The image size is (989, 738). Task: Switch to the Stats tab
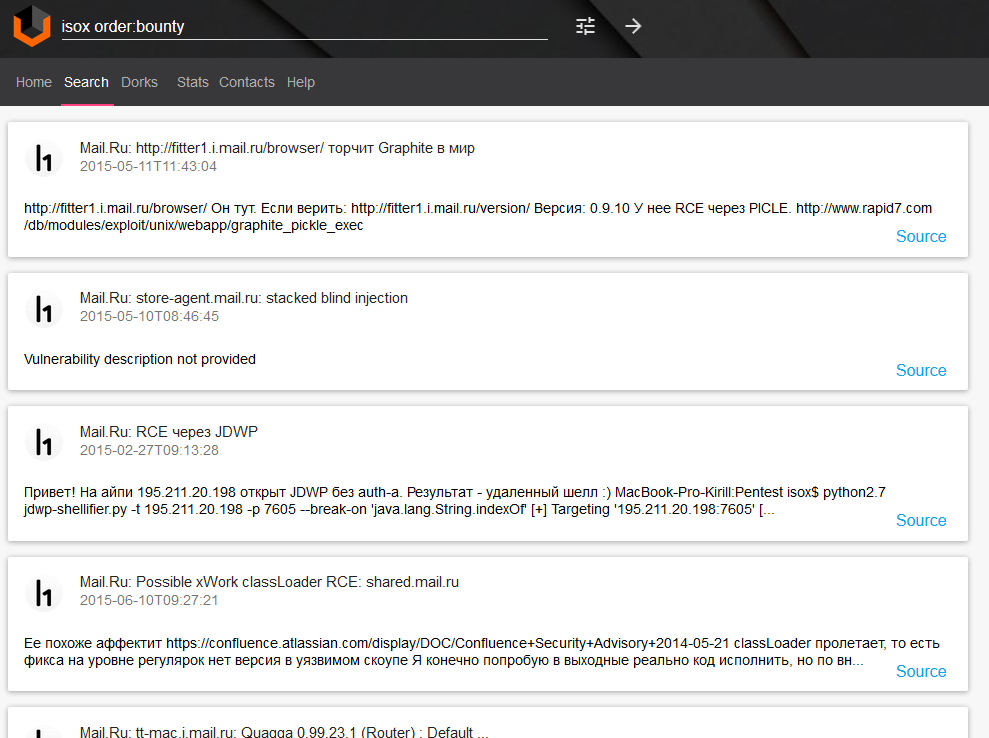click(192, 82)
